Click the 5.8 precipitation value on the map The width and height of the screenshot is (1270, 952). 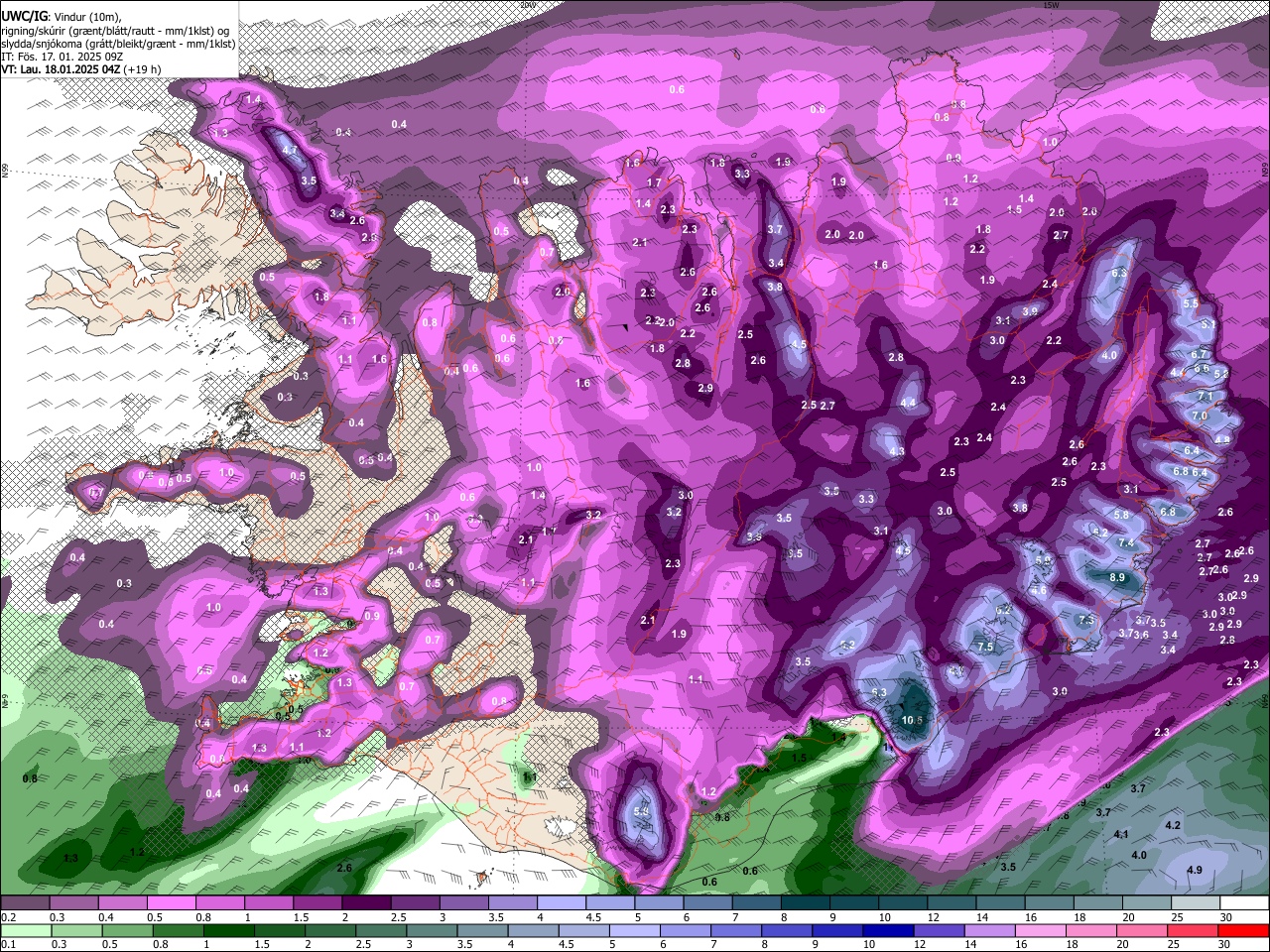pos(1121,515)
